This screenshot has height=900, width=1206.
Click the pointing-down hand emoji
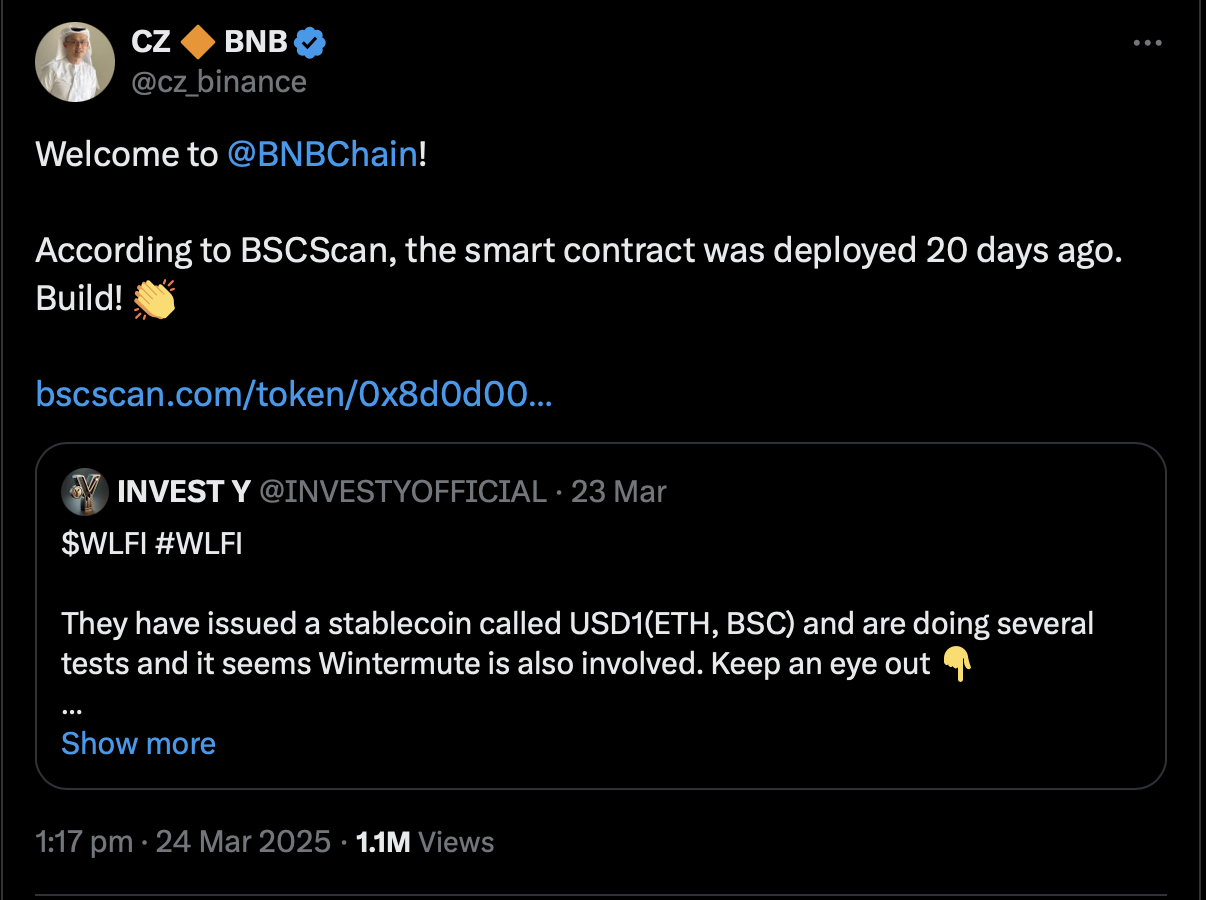956,664
